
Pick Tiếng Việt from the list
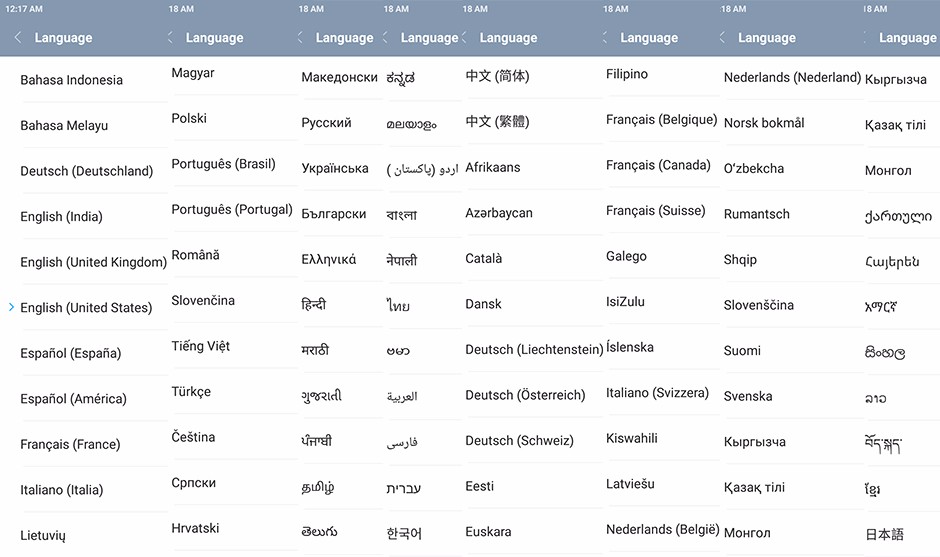200,346
